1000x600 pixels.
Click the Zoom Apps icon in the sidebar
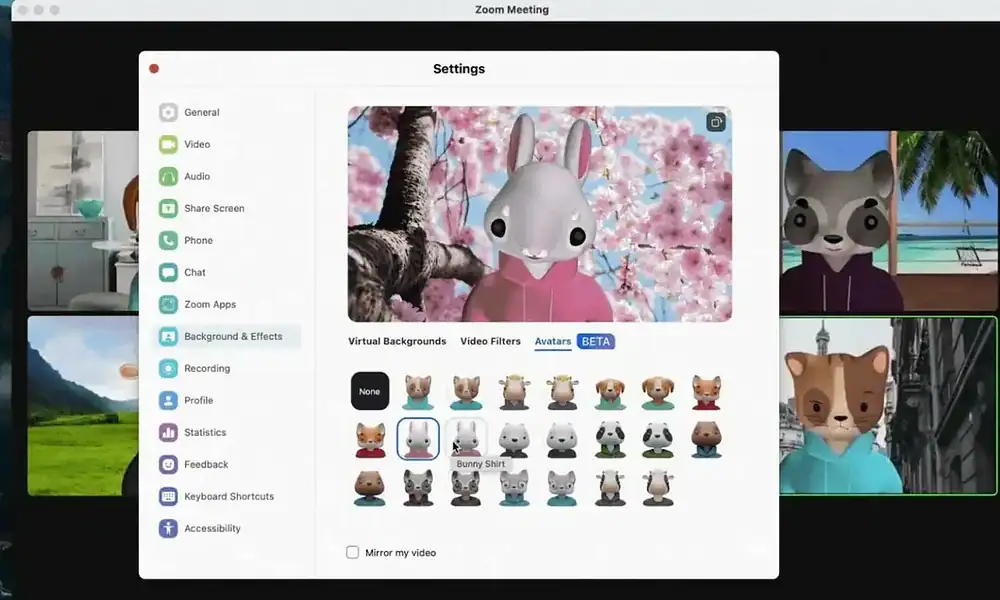click(168, 304)
